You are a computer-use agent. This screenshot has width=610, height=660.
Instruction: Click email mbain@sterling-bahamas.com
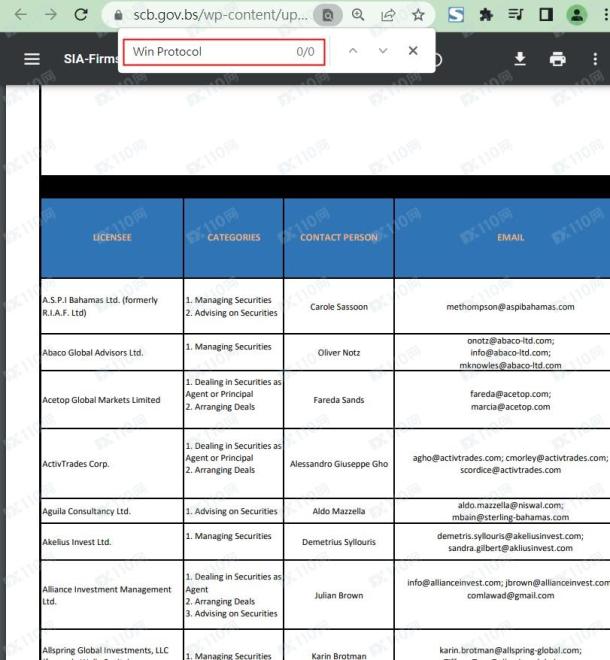click(x=511, y=517)
